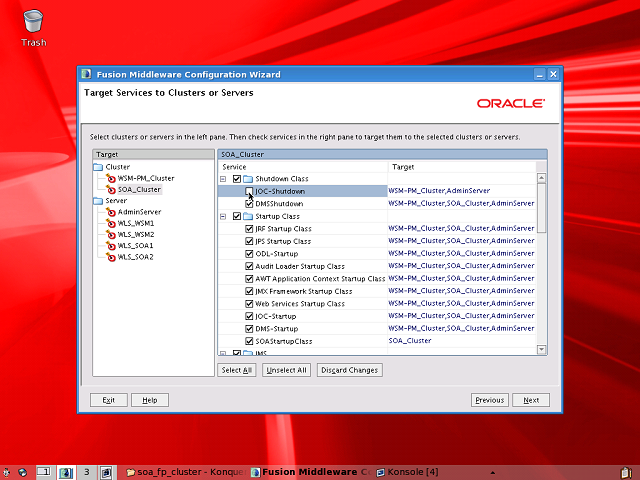Collapse the Shutdown Class tree node
The width and height of the screenshot is (640, 480).
tap(223, 179)
